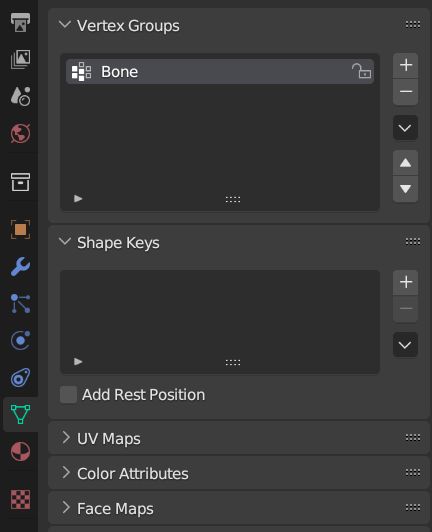Screen dimensions: 432x532
Task: Open the Object properties tab
Action: point(20,229)
